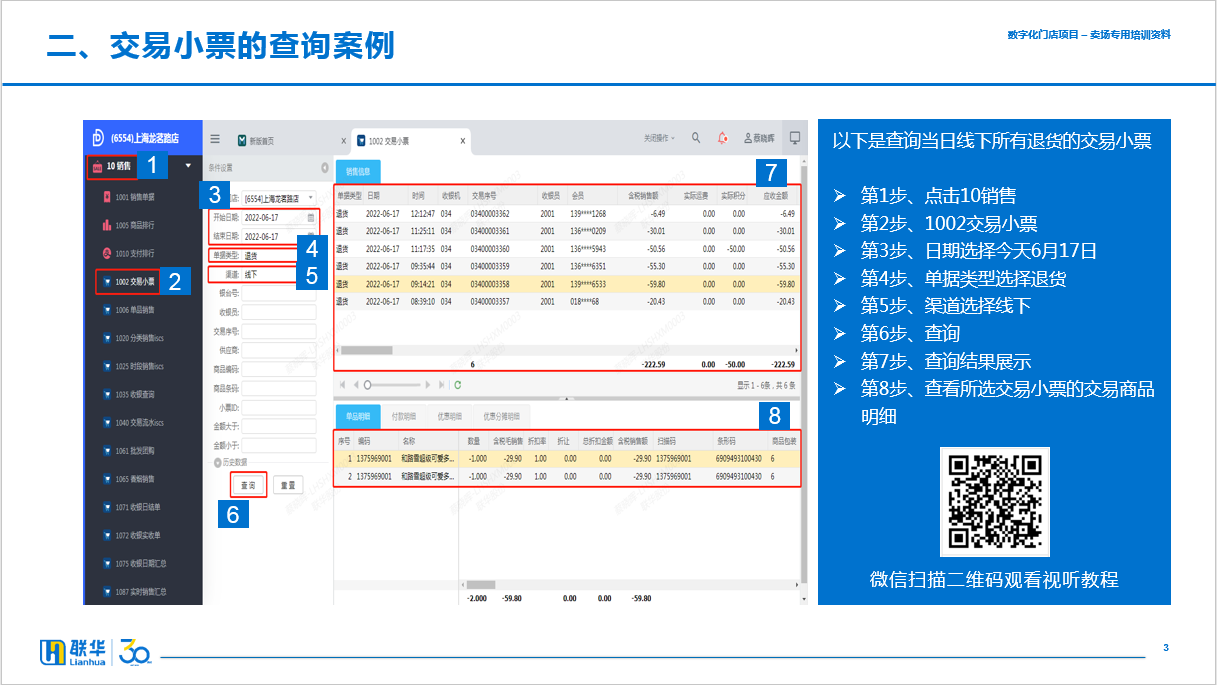This screenshot has height=685, width=1217.
Task: Open the 关闭操作 dropdown
Action: click(x=659, y=138)
